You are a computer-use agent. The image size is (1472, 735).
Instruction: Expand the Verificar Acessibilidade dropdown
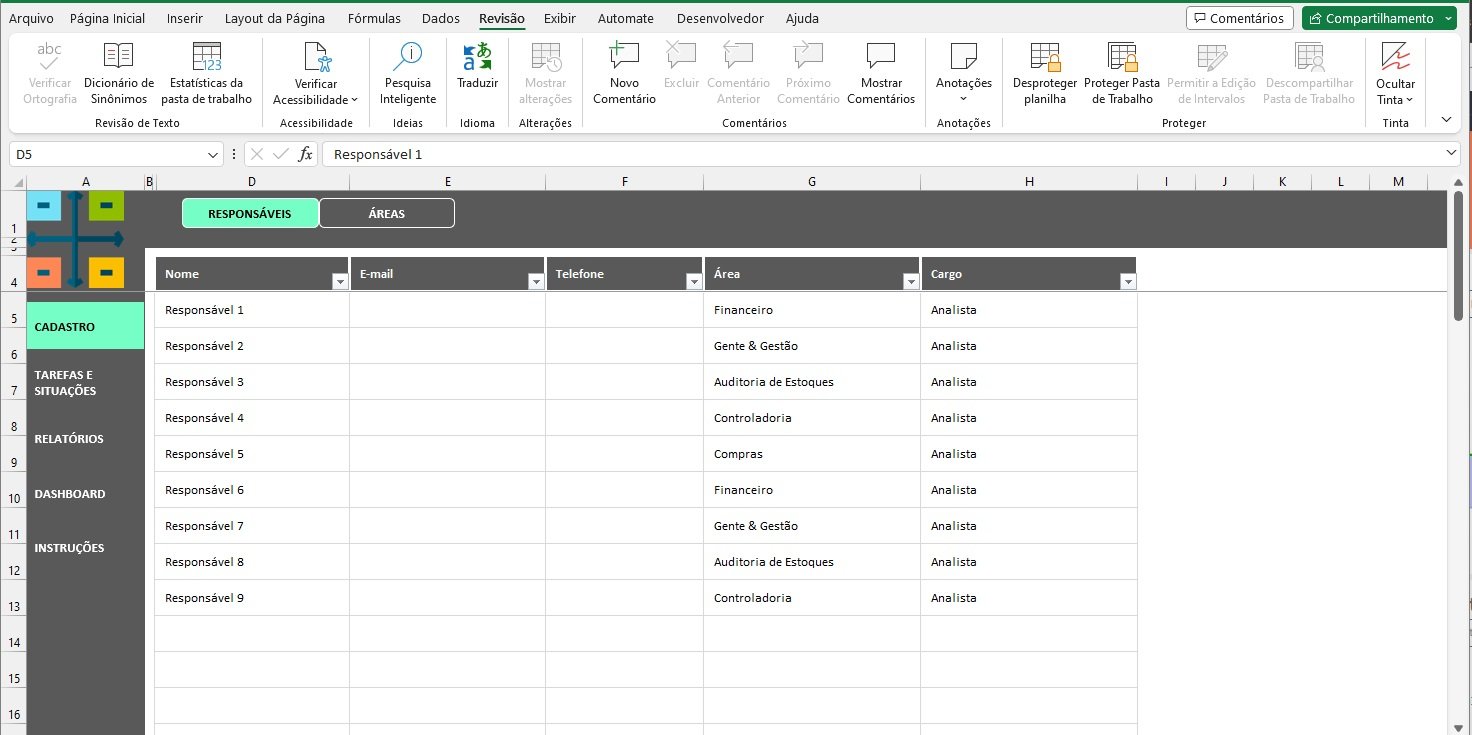click(x=354, y=100)
